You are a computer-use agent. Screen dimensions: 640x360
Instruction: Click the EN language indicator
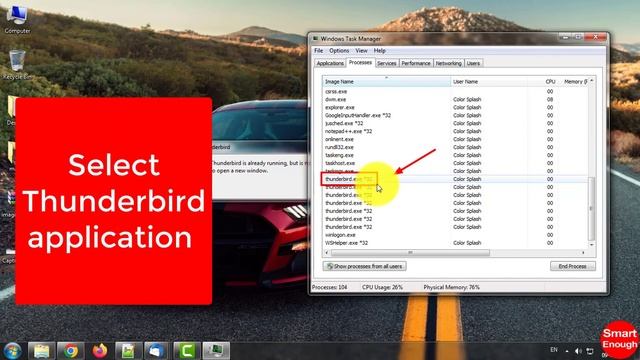[554, 350]
